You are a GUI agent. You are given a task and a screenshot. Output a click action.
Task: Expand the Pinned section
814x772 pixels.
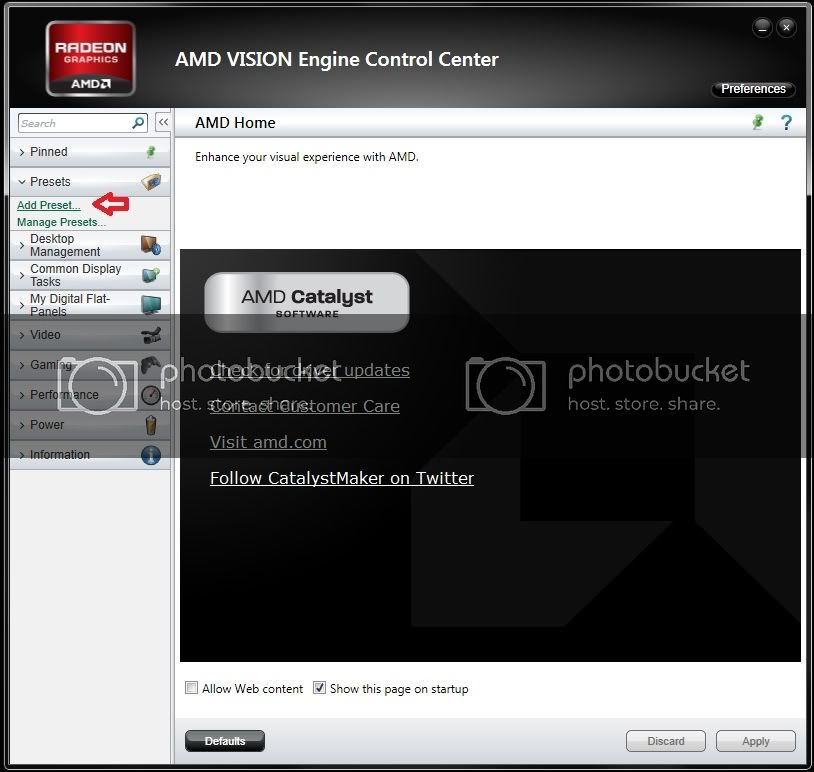click(x=21, y=152)
